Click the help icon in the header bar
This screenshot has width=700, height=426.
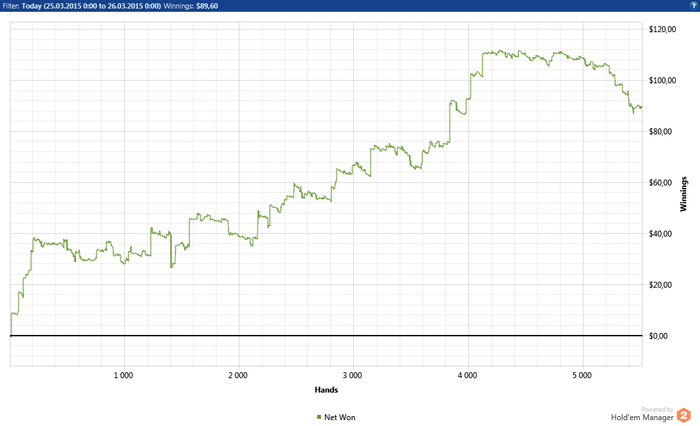pos(694,5)
